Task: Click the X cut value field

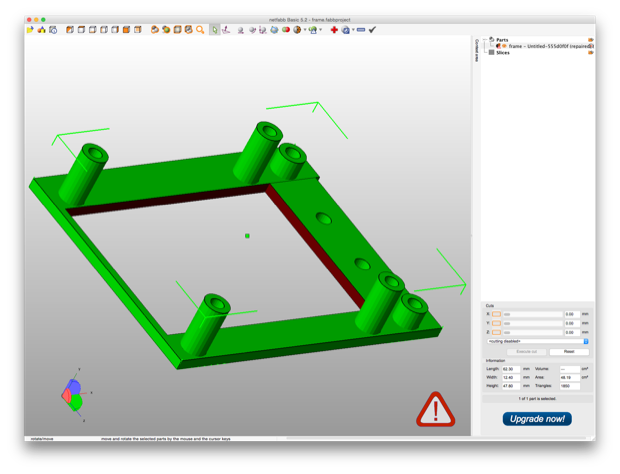Action: point(572,314)
